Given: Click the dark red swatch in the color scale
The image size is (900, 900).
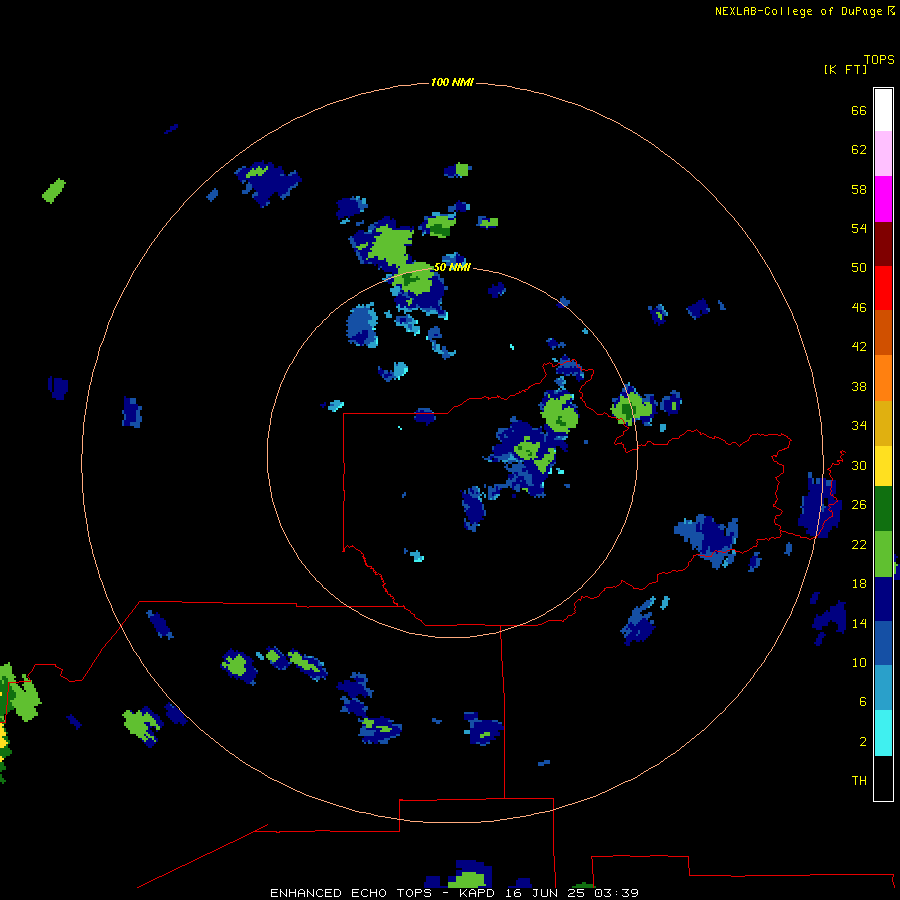Looking at the screenshot, I should pyautogui.click(x=883, y=243).
